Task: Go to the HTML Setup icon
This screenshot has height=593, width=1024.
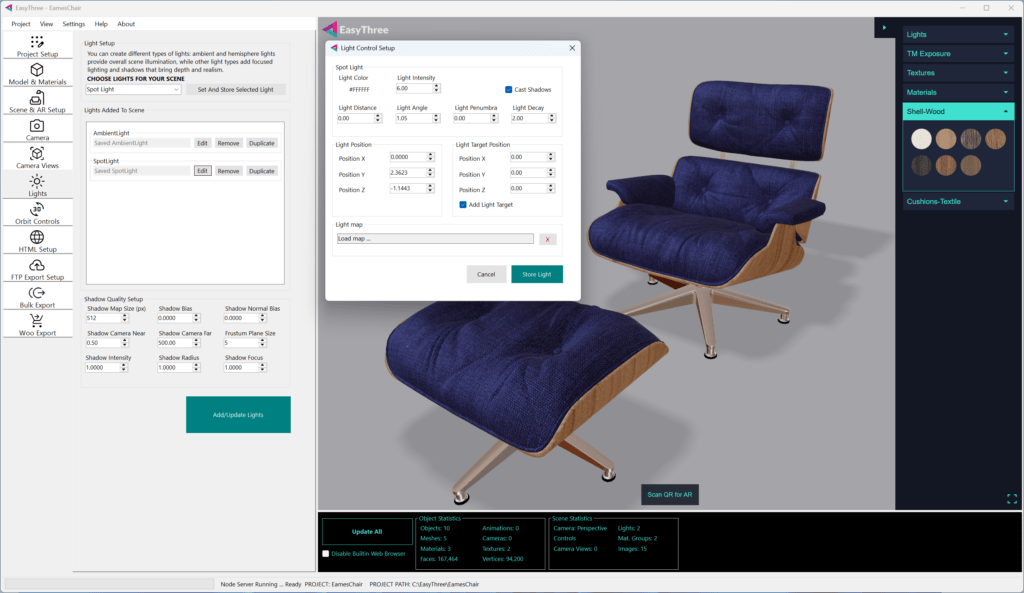Action: pyautogui.click(x=37, y=237)
